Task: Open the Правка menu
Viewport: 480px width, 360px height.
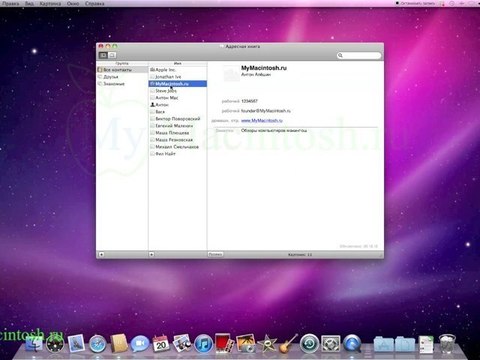Action: point(11,4)
